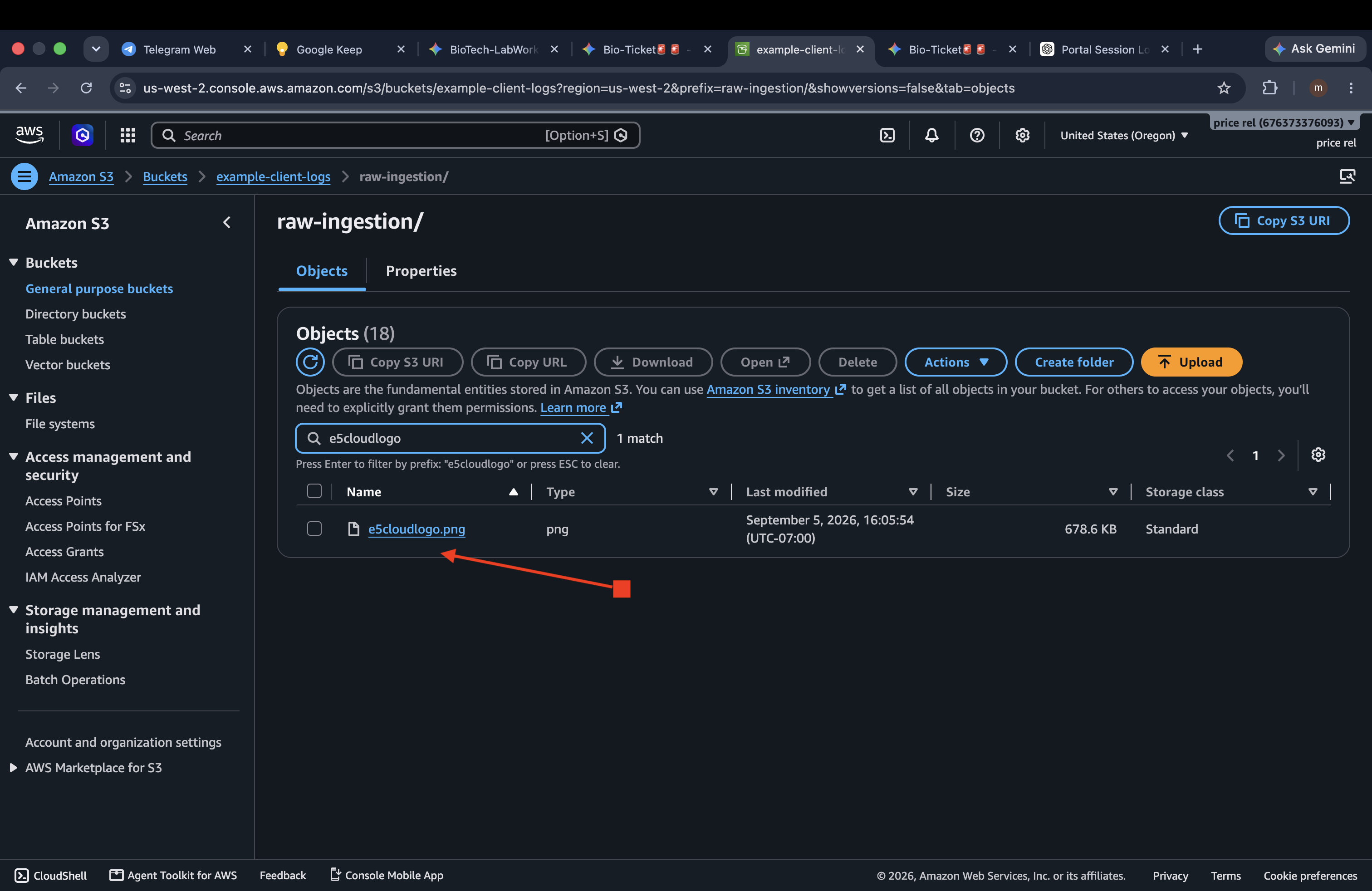The height and width of the screenshot is (891, 1372).
Task: Switch to the BioTech-LabWork tab
Action: 494,49
